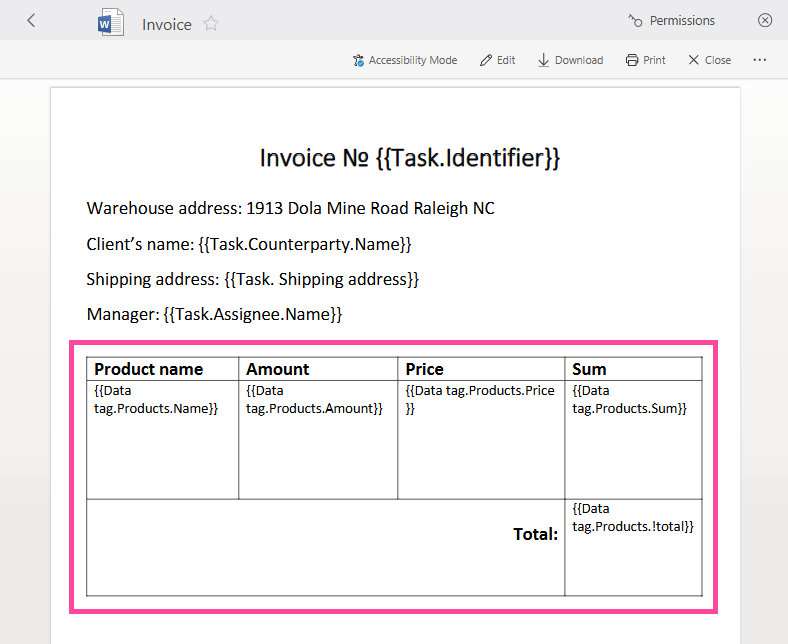Click Close in the document toolbar
The height and width of the screenshot is (644, 788).
coord(709,60)
